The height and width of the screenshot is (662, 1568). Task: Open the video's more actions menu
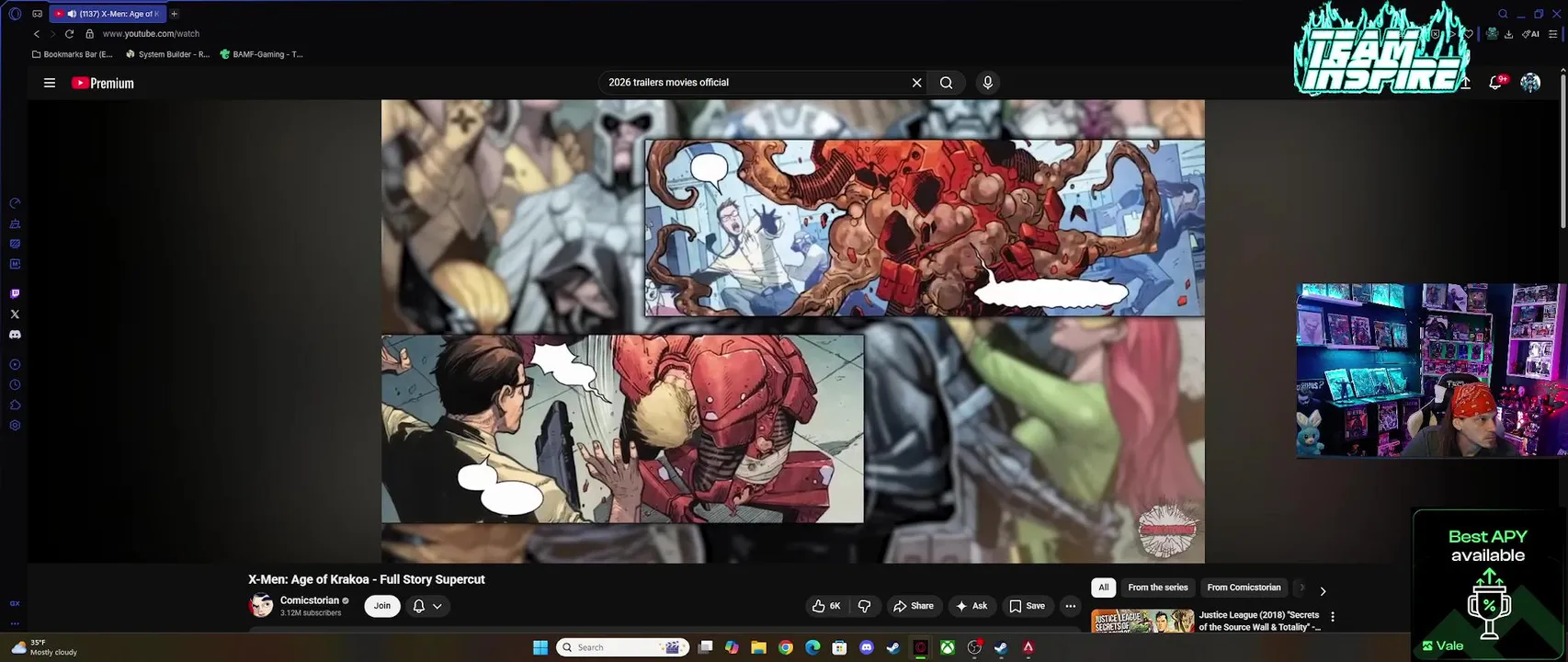(x=1070, y=606)
